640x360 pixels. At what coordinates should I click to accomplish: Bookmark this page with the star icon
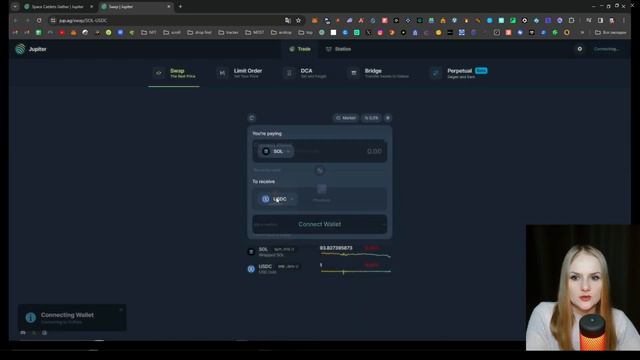(x=298, y=20)
